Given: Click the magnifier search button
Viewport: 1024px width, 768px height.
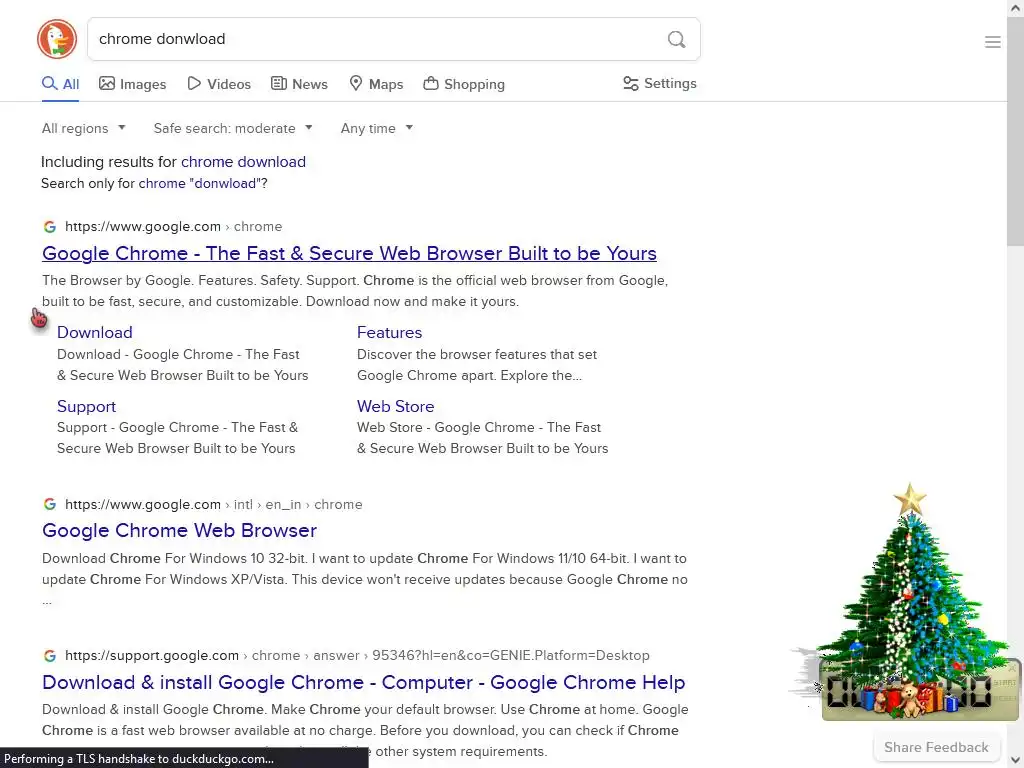Looking at the screenshot, I should point(677,39).
